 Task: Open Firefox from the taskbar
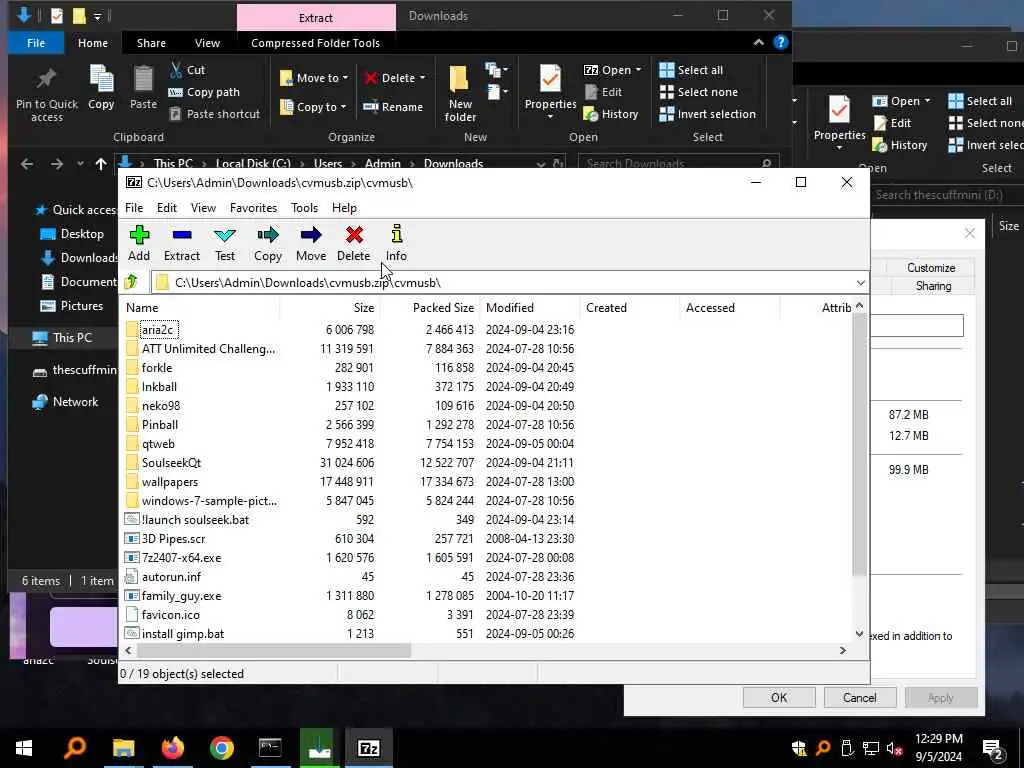coord(172,748)
